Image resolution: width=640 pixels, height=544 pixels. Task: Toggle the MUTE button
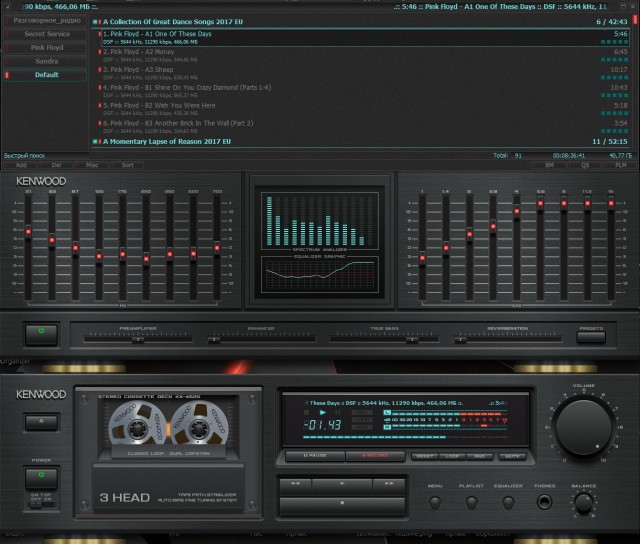[512, 456]
